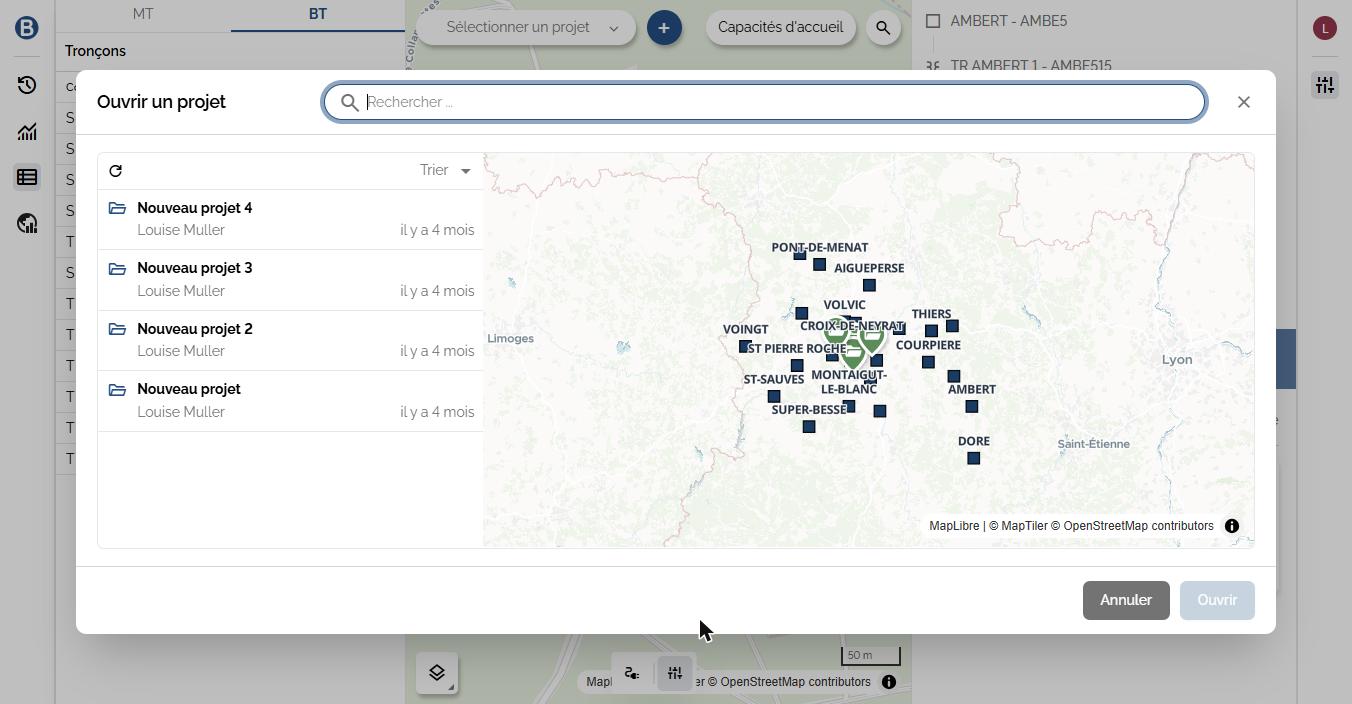Open the history clock sidebar icon

[27, 85]
